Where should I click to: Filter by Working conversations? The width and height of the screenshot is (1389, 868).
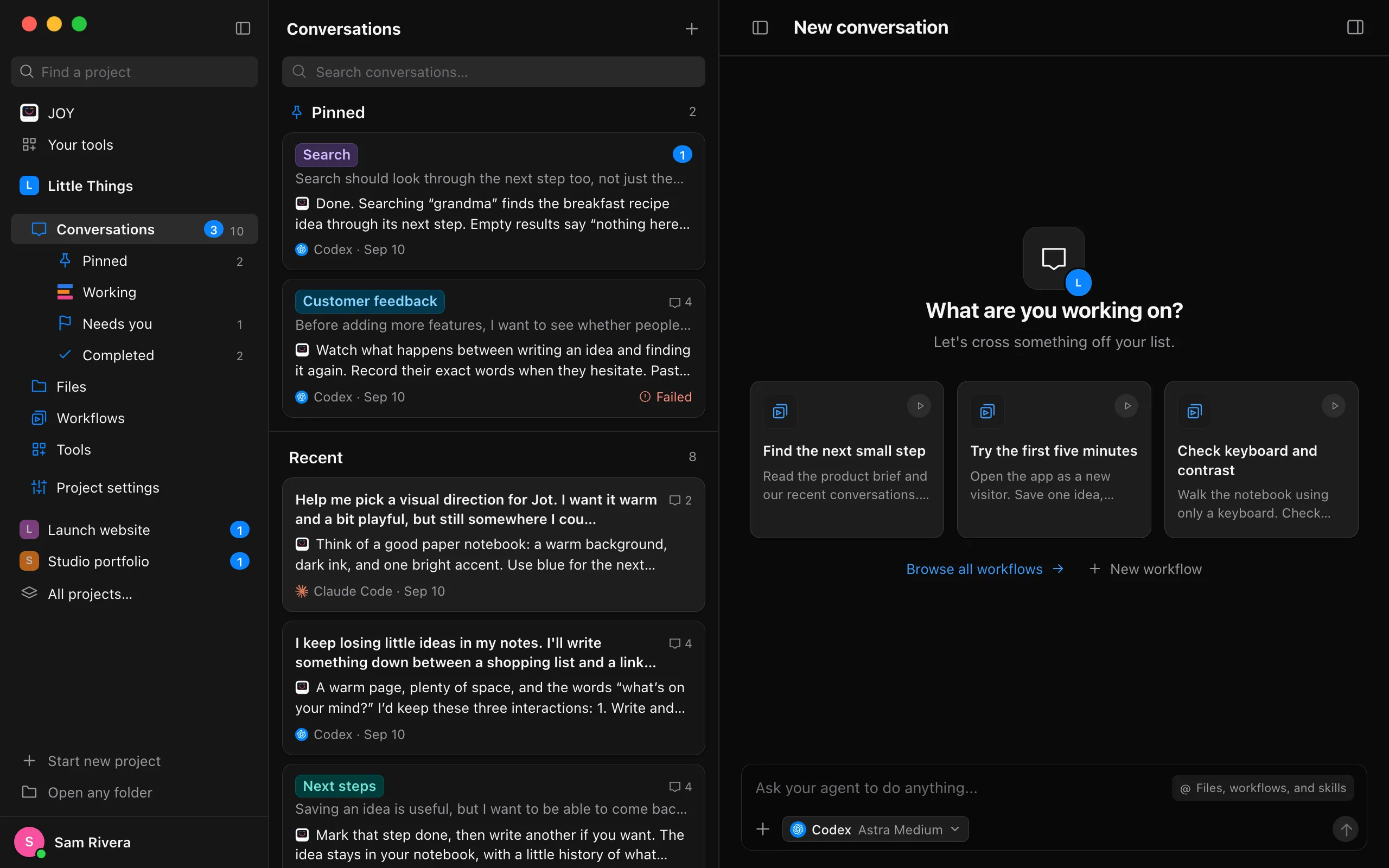(150, 292)
